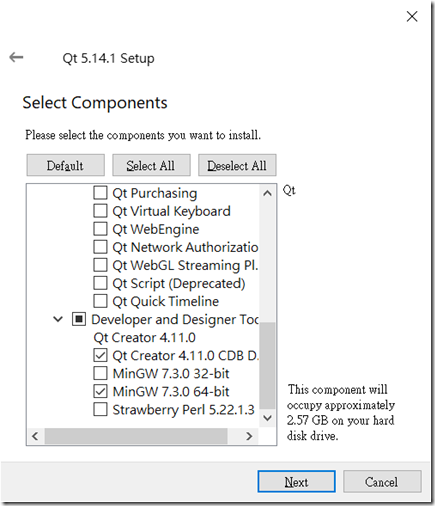Check the Qt Virtual Keyboard component
Screen dimensions: 435x506
pos(100,211)
